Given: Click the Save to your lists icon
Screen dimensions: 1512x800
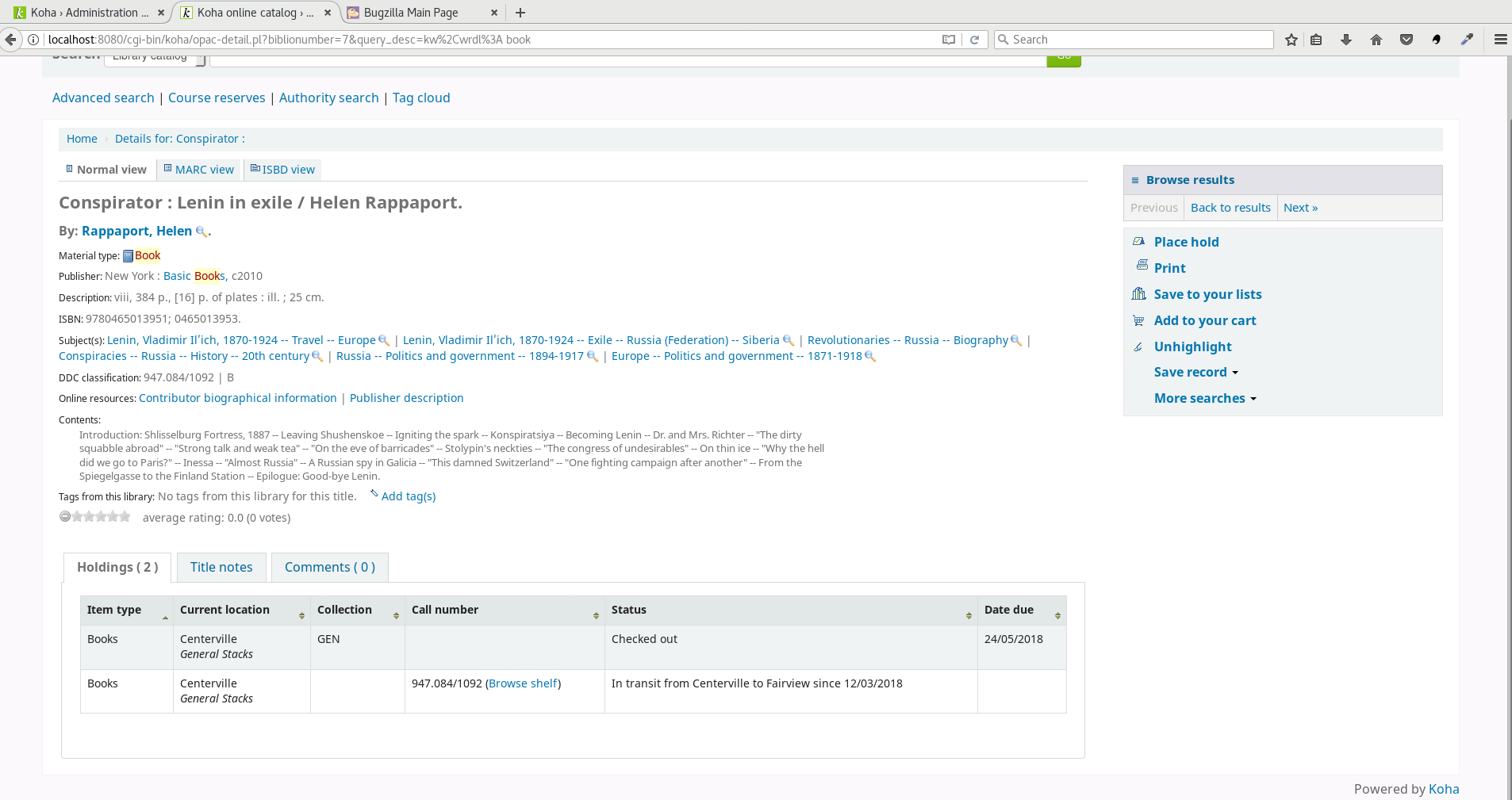Looking at the screenshot, I should click(x=1139, y=293).
